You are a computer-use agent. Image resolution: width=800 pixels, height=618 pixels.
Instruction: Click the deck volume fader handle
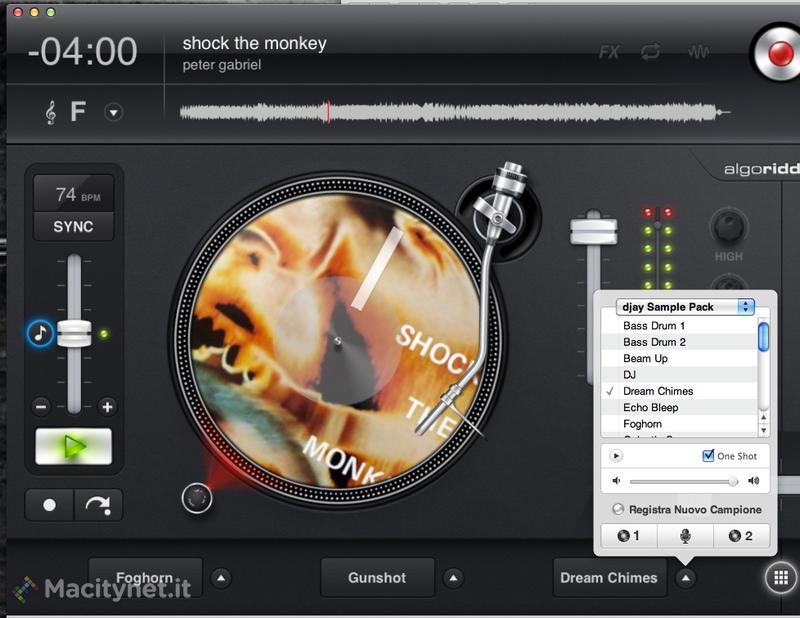[593, 231]
